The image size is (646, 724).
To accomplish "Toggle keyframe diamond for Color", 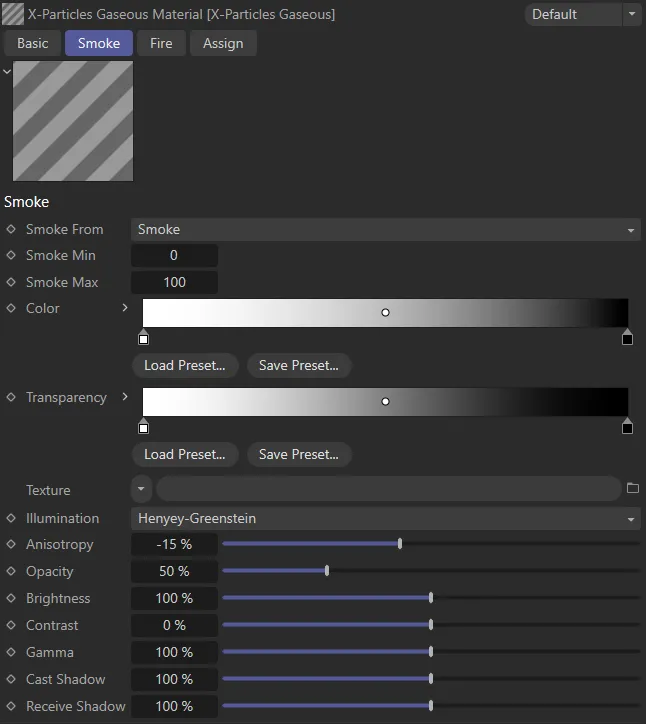I will tap(11, 308).
